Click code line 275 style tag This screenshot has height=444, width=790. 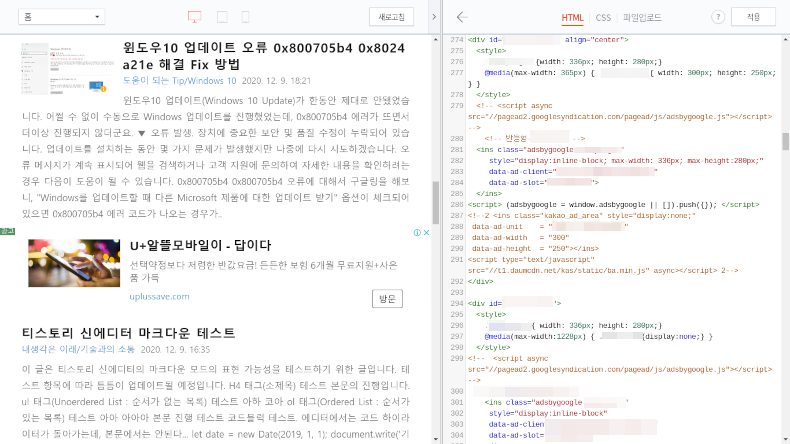[x=491, y=51]
